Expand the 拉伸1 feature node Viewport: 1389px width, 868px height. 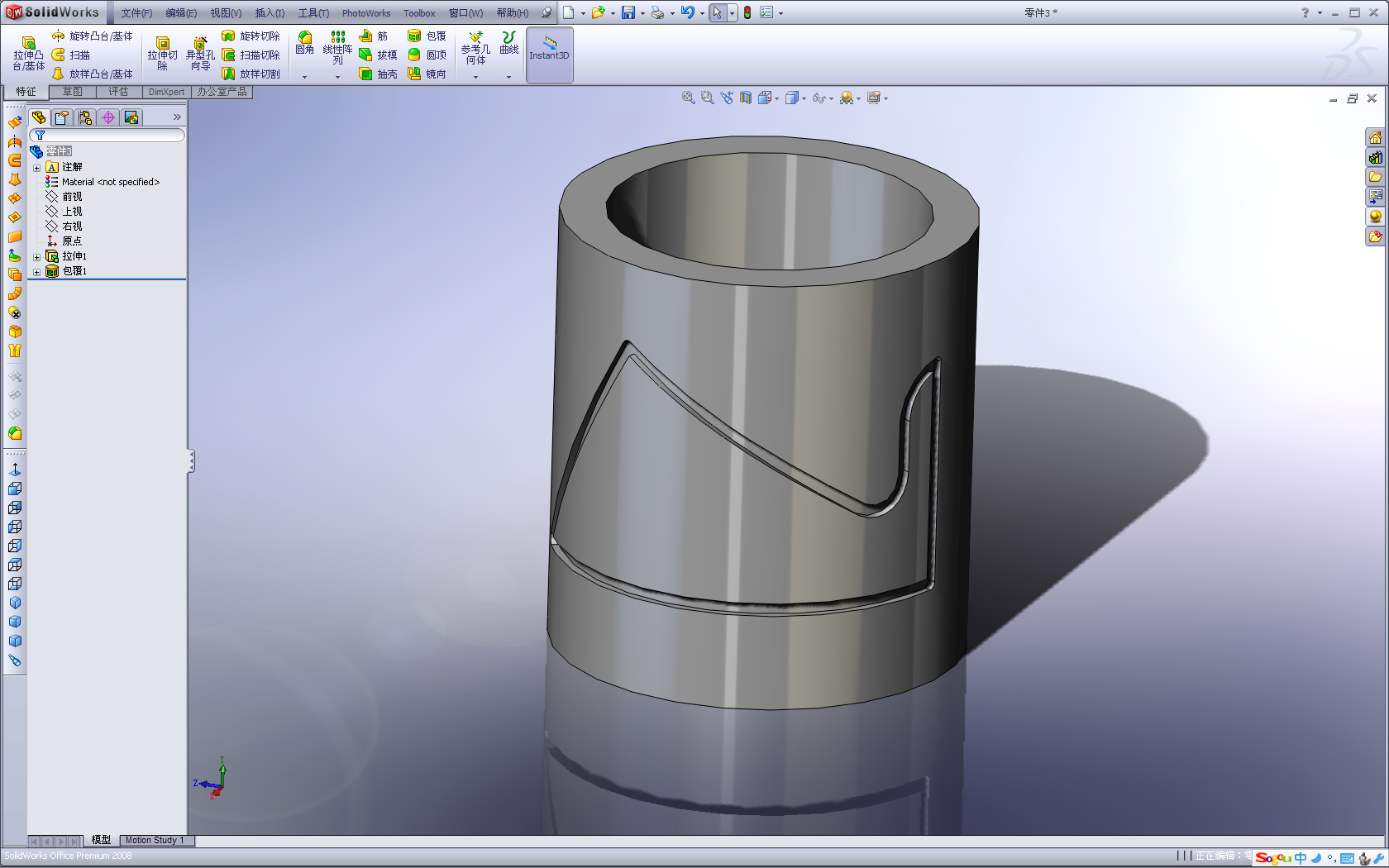click(36, 257)
